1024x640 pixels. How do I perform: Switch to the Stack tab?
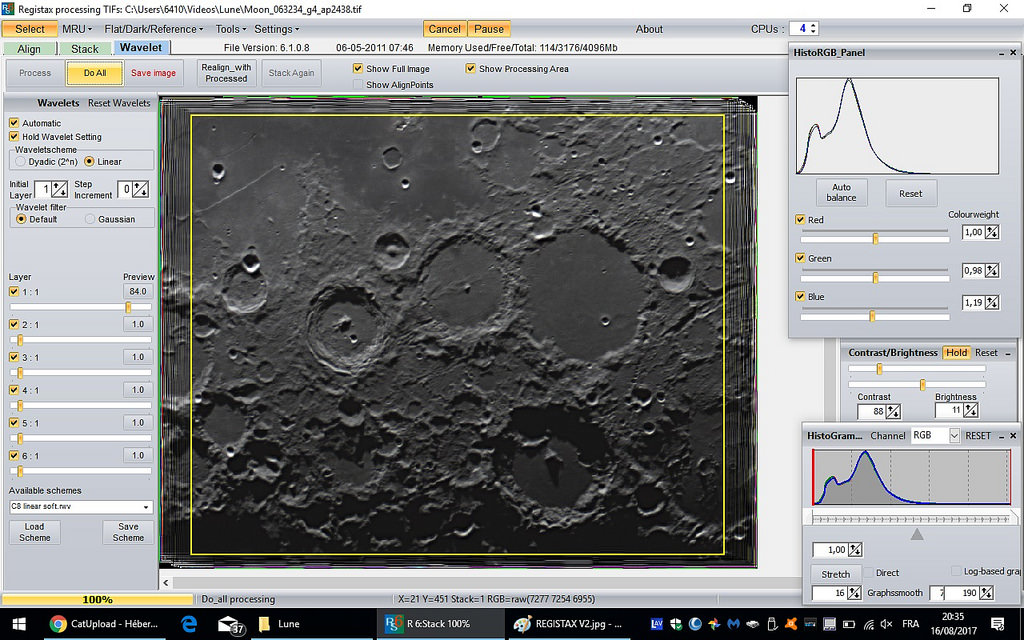(85, 48)
